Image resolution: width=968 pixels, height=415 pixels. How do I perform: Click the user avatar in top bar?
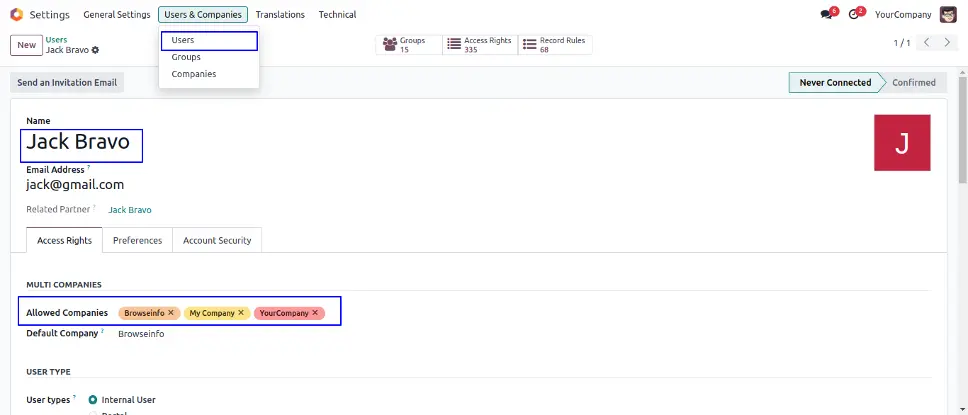[x=948, y=14]
